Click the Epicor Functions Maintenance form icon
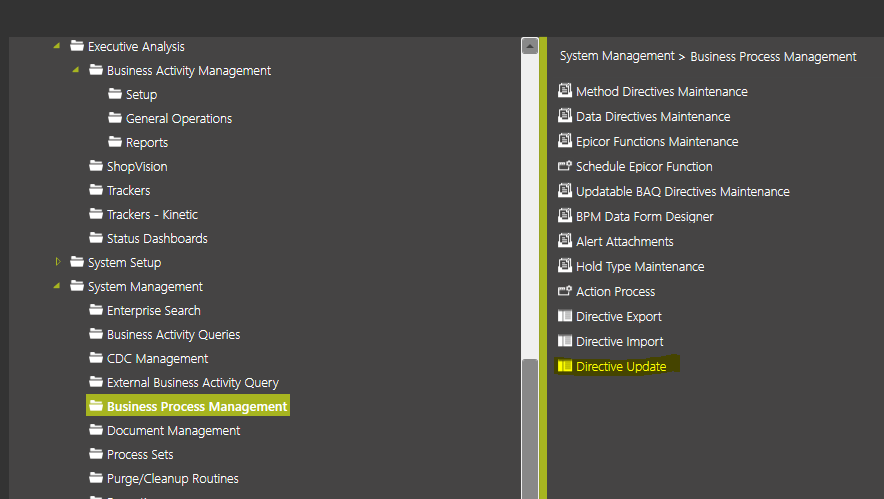 click(564, 140)
